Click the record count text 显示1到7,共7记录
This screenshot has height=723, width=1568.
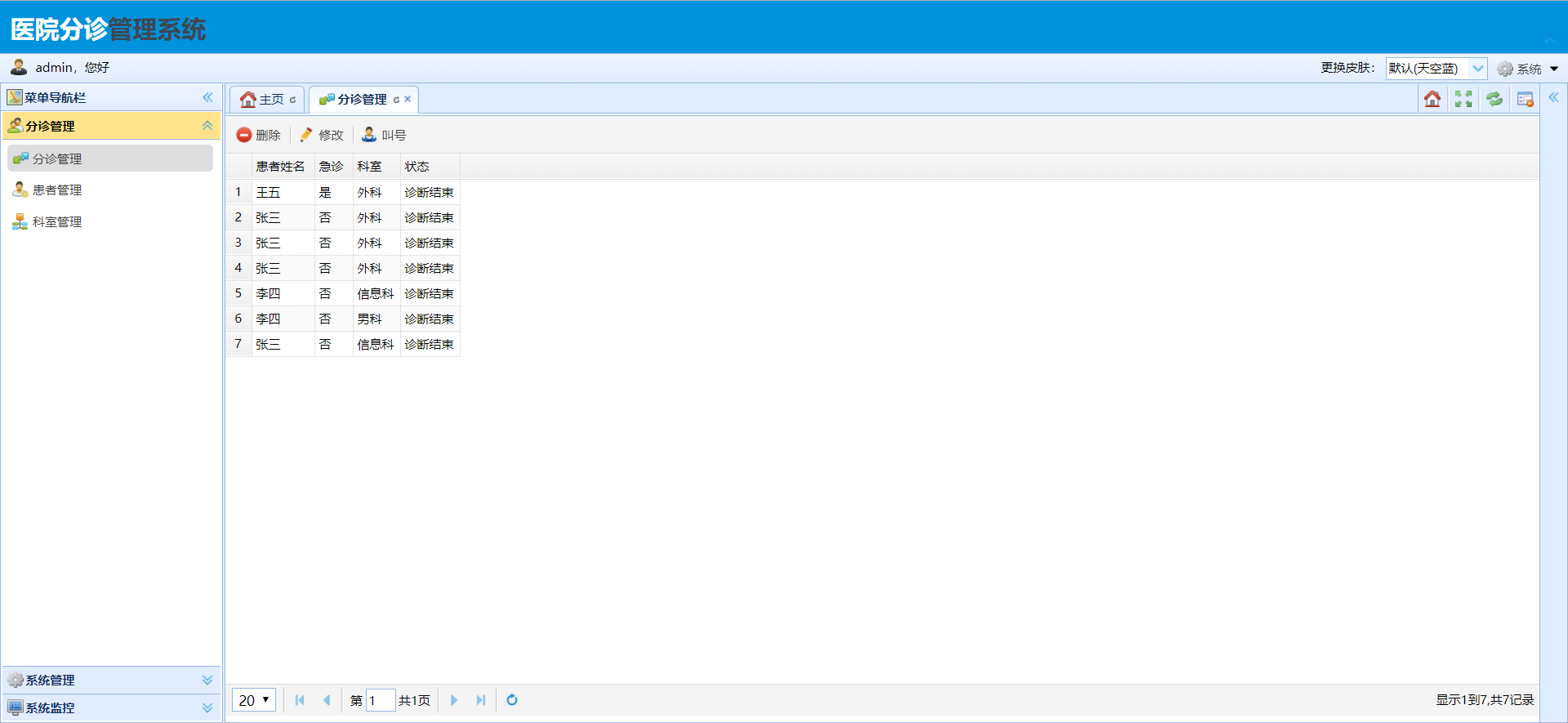[1485, 700]
